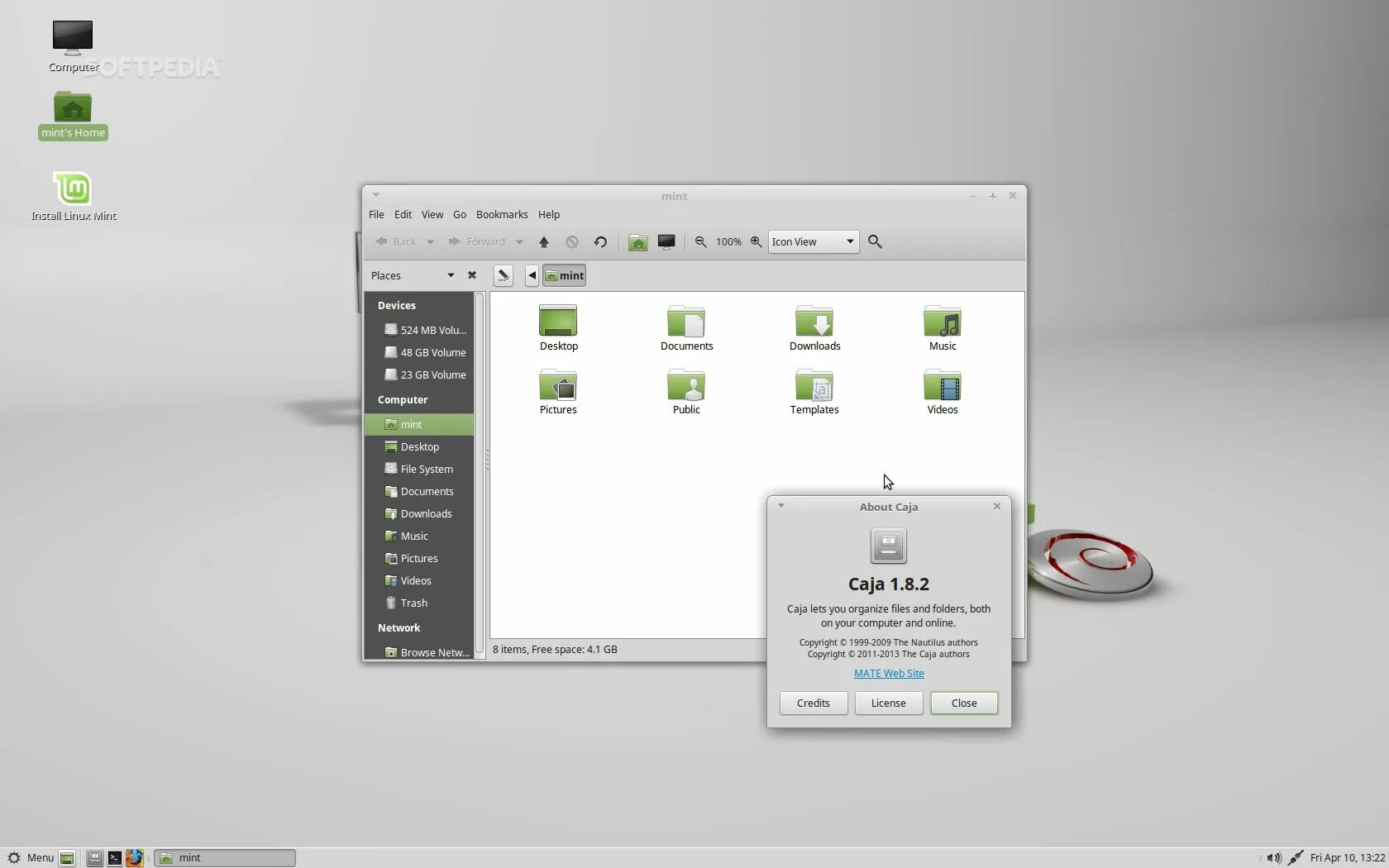Click the Back toolbar button
The width and height of the screenshot is (1389, 868).
coord(396,242)
